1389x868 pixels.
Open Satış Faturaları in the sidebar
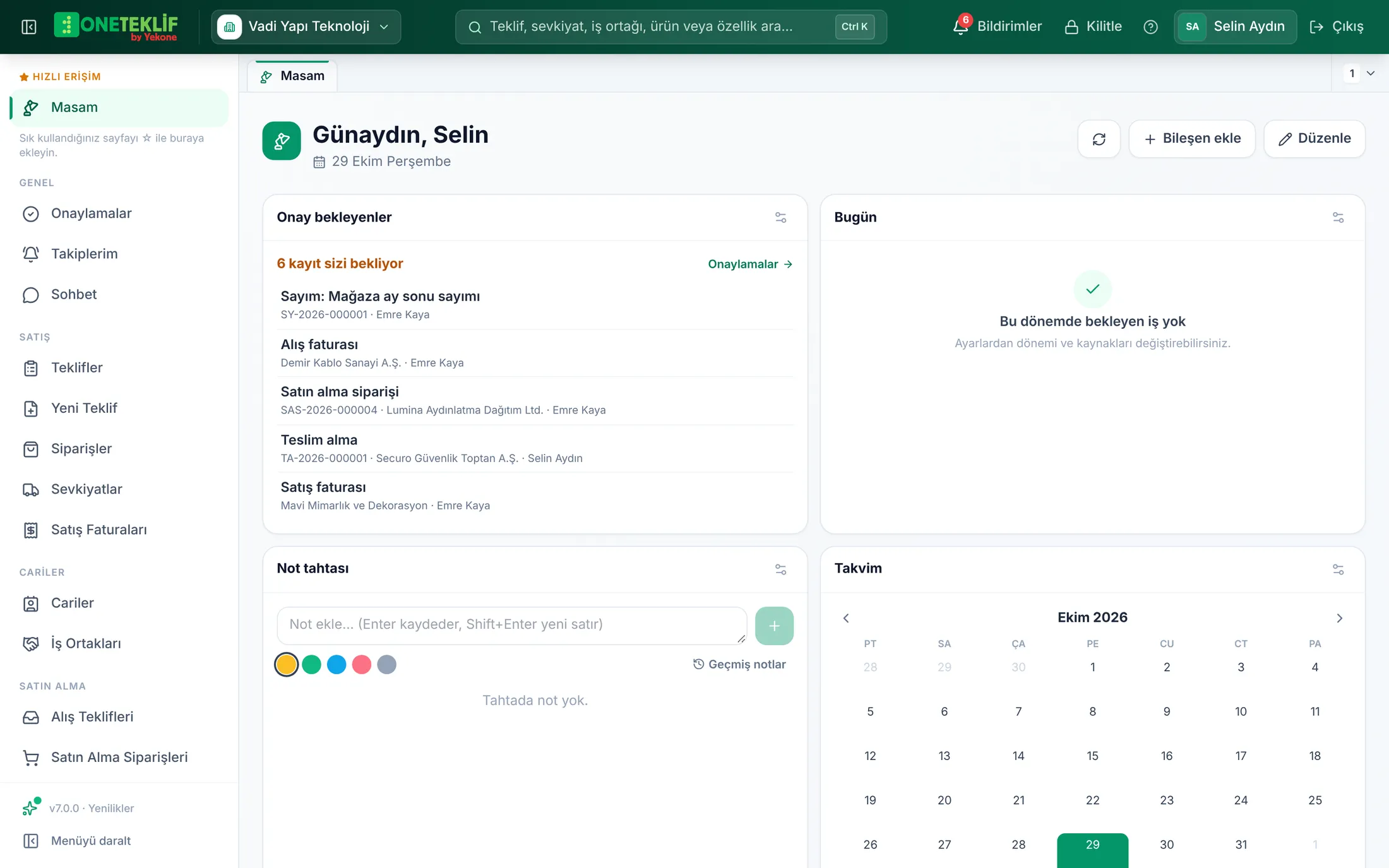pyautogui.click(x=119, y=530)
